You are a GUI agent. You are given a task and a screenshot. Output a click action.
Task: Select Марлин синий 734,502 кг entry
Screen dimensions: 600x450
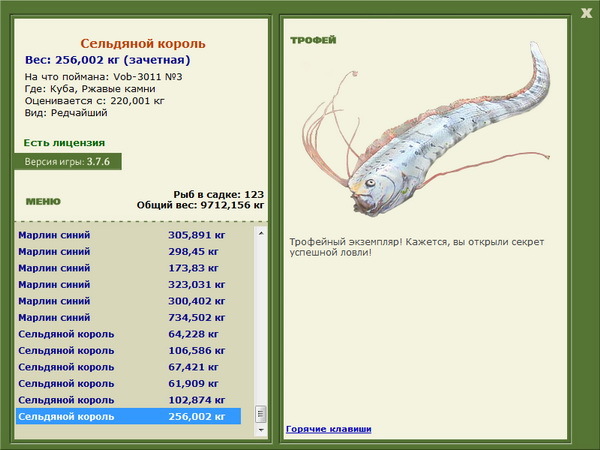tap(129, 317)
